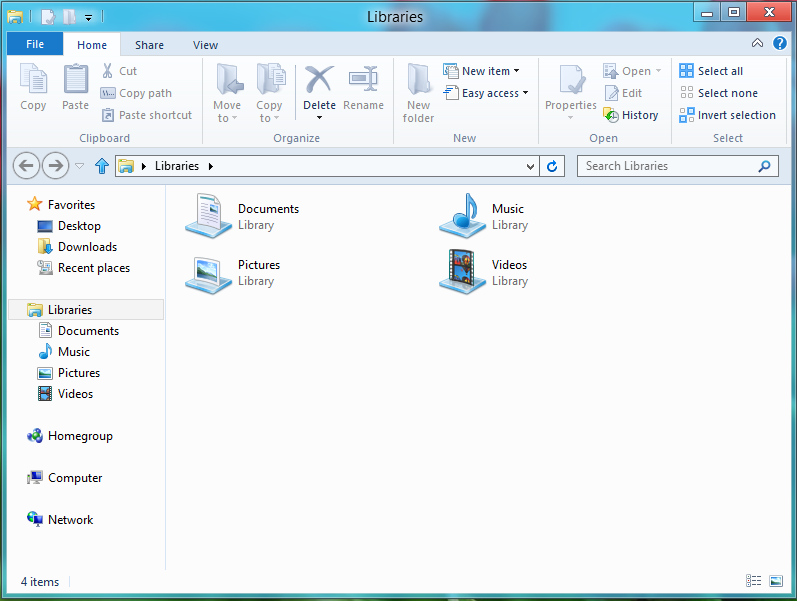The height and width of the screenshot is (601, 797).
Task: Open the Videos library icon in the file pane
Action: coord(462,272)
